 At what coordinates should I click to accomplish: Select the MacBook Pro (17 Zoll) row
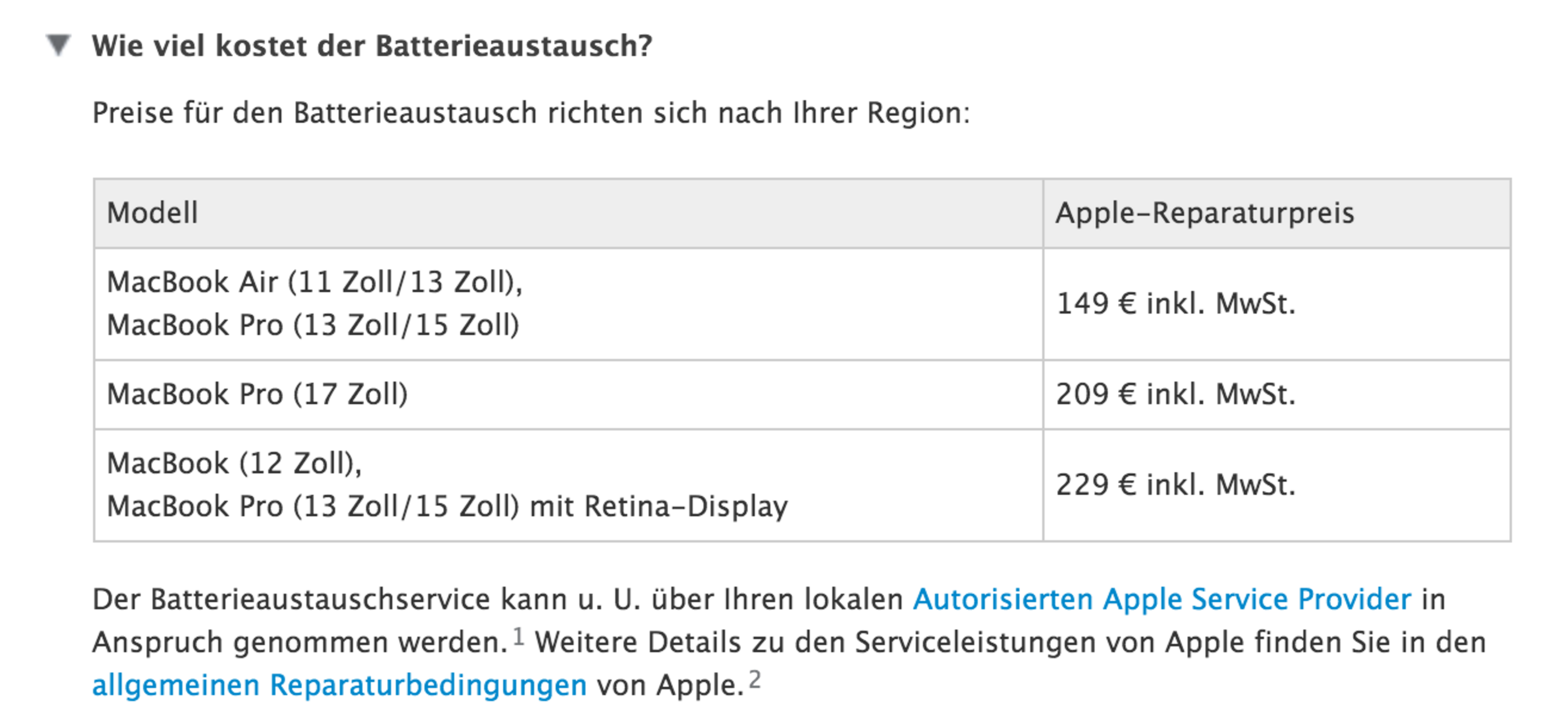click(802, 395)
